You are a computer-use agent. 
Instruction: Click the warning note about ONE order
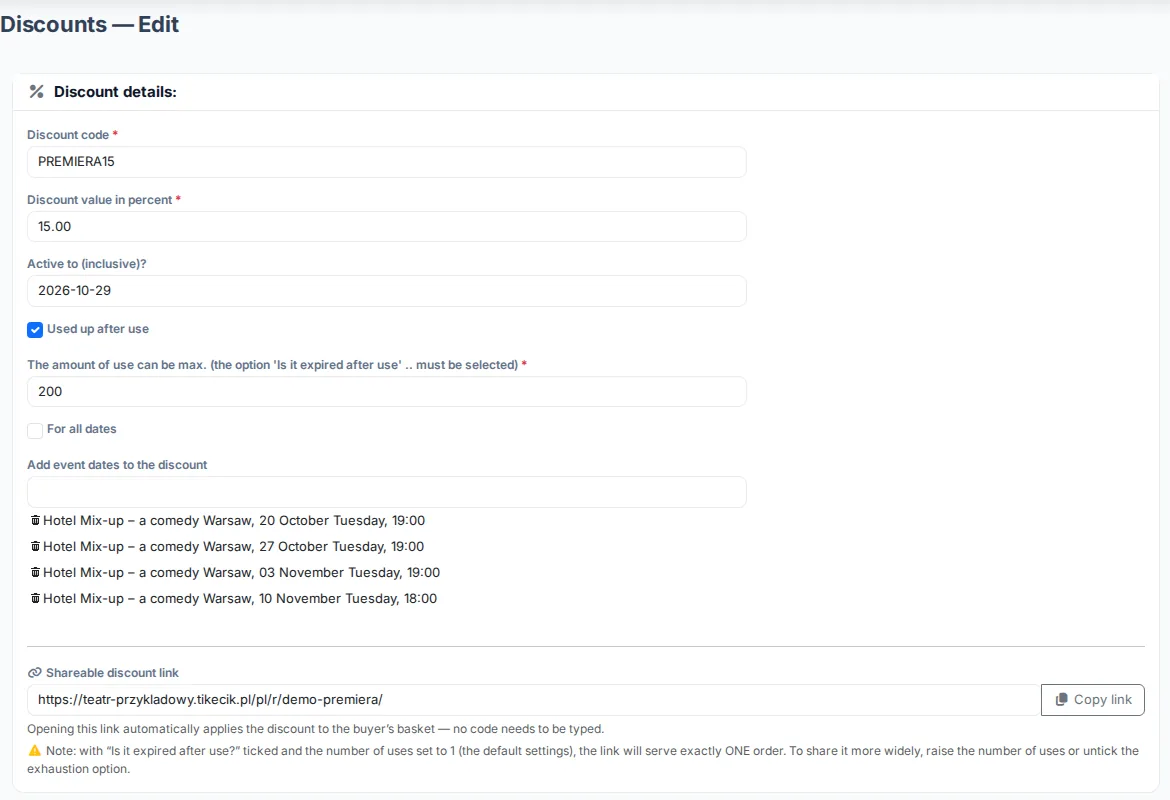584,760
